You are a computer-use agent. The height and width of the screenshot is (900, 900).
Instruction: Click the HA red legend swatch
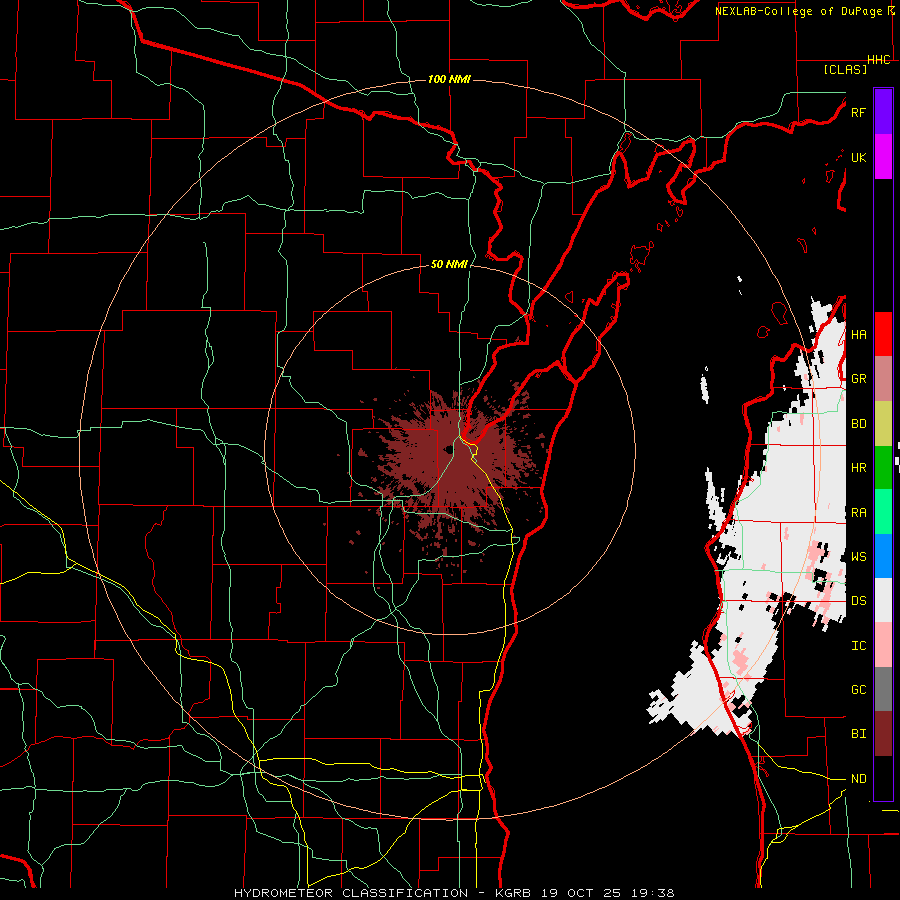pyautogui.click(x=883, y=334)
